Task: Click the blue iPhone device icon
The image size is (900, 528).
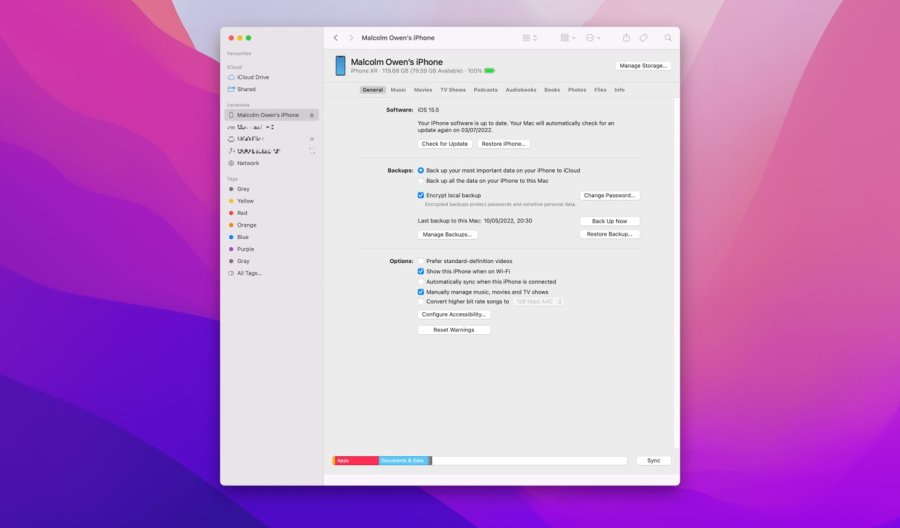Action: tap(340, 65)
